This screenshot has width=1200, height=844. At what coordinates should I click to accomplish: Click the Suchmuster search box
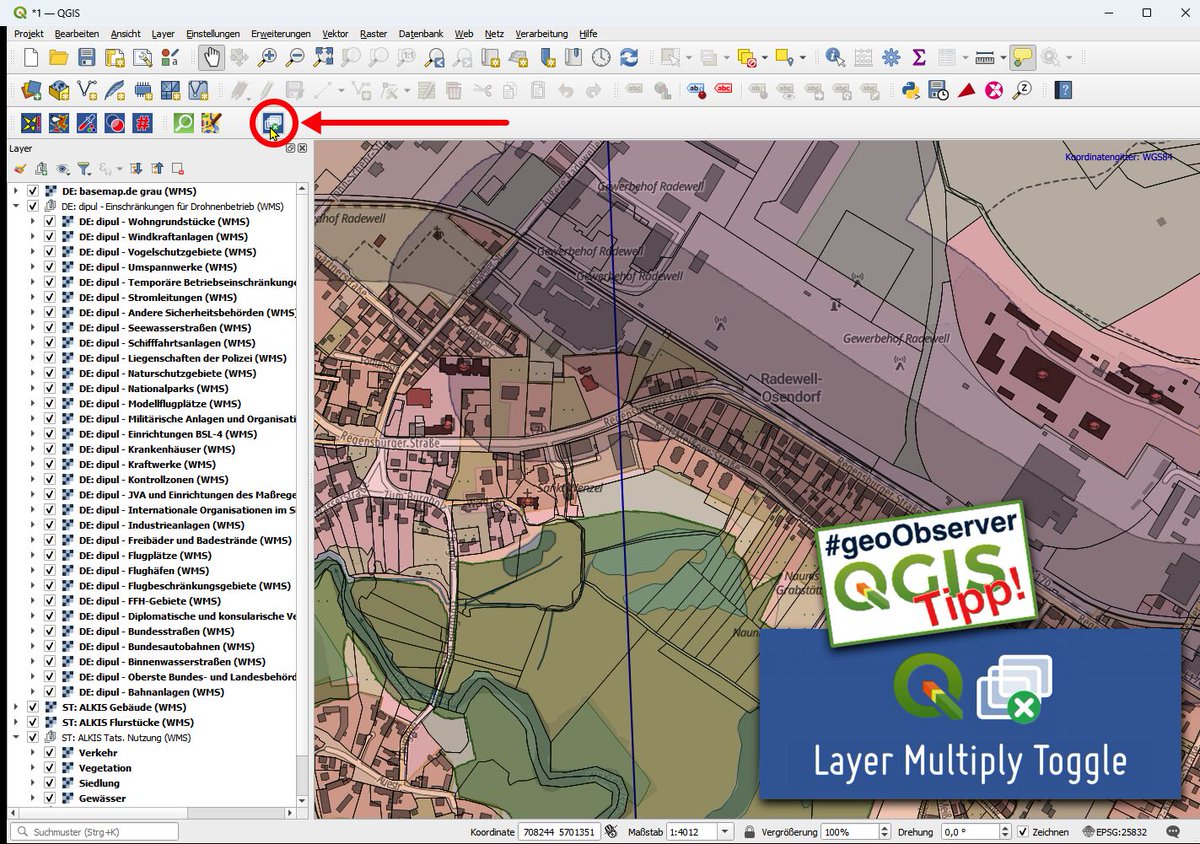(x=95, y=832)
